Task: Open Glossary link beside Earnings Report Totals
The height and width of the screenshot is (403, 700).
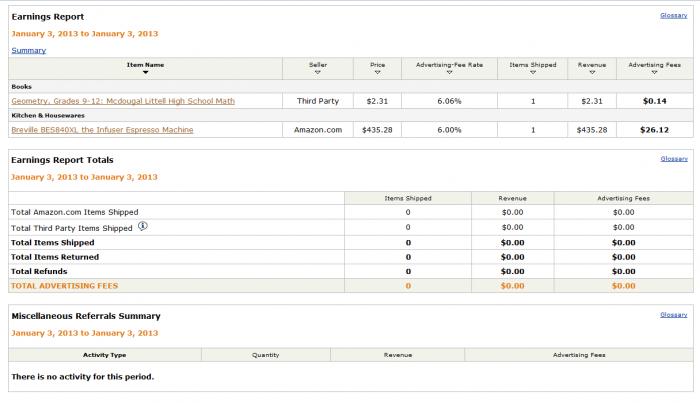Action: coord(673,159)
